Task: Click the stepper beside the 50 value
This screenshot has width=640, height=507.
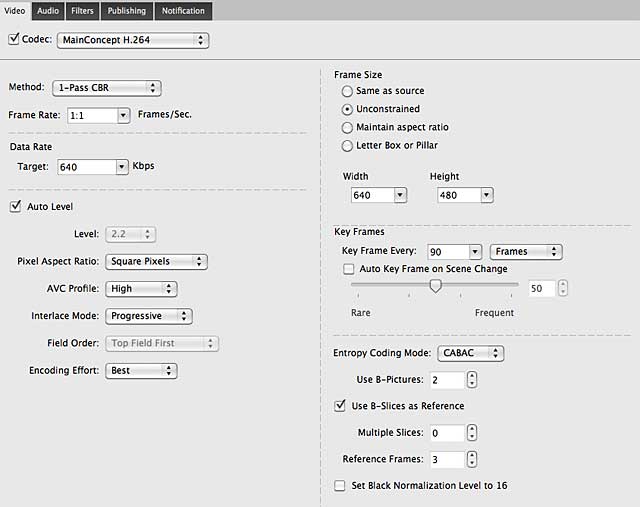Action: tap(563, 288)
